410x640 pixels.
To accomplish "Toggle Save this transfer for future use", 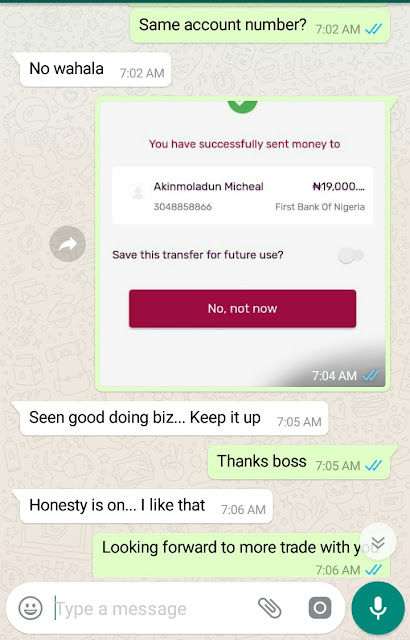I will pos(351,256).
